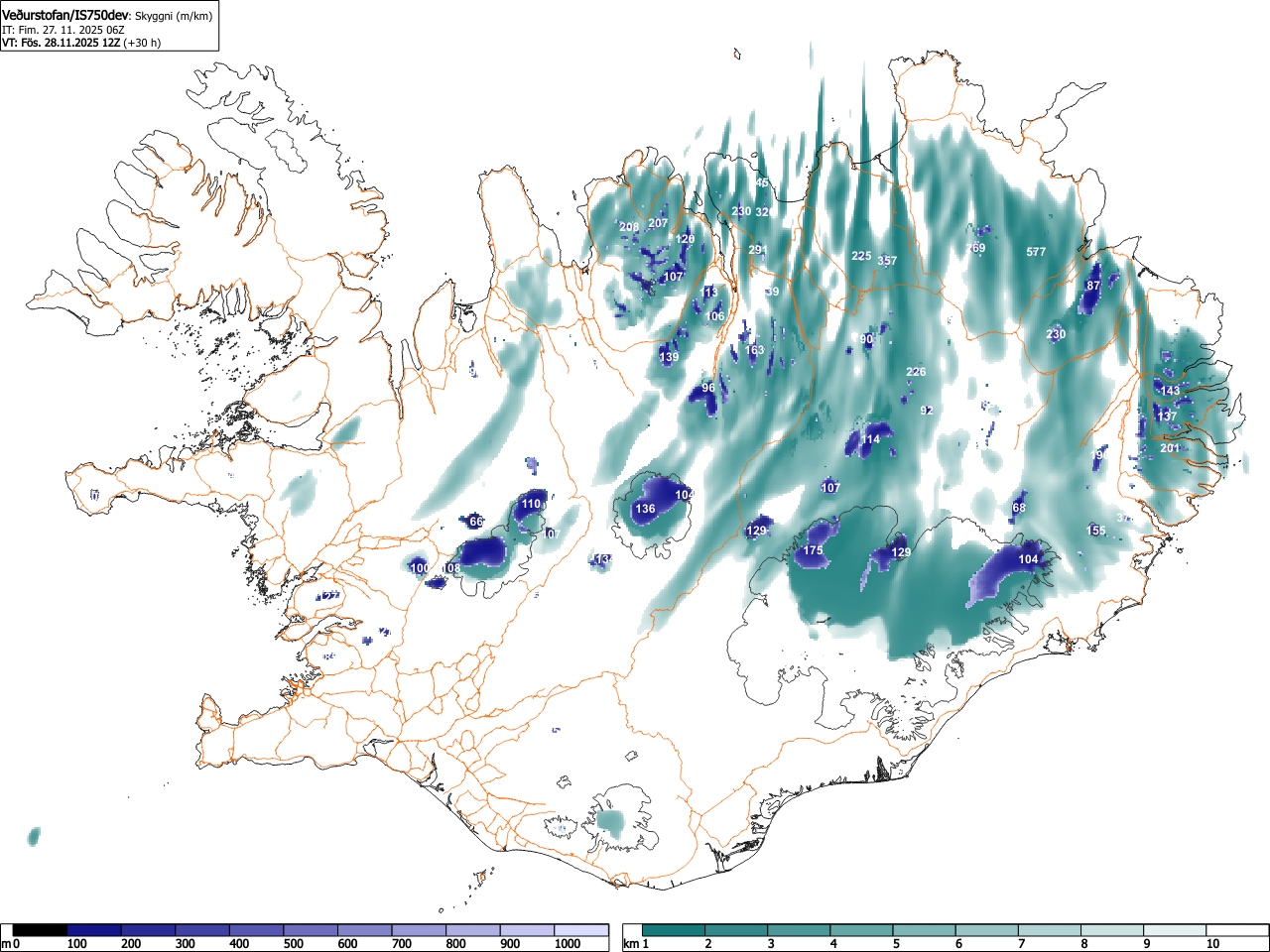Click the visibility value '291' on map
Image resolution: width=1270 pixels, height=952 pixels.
[x=758, y=250]
